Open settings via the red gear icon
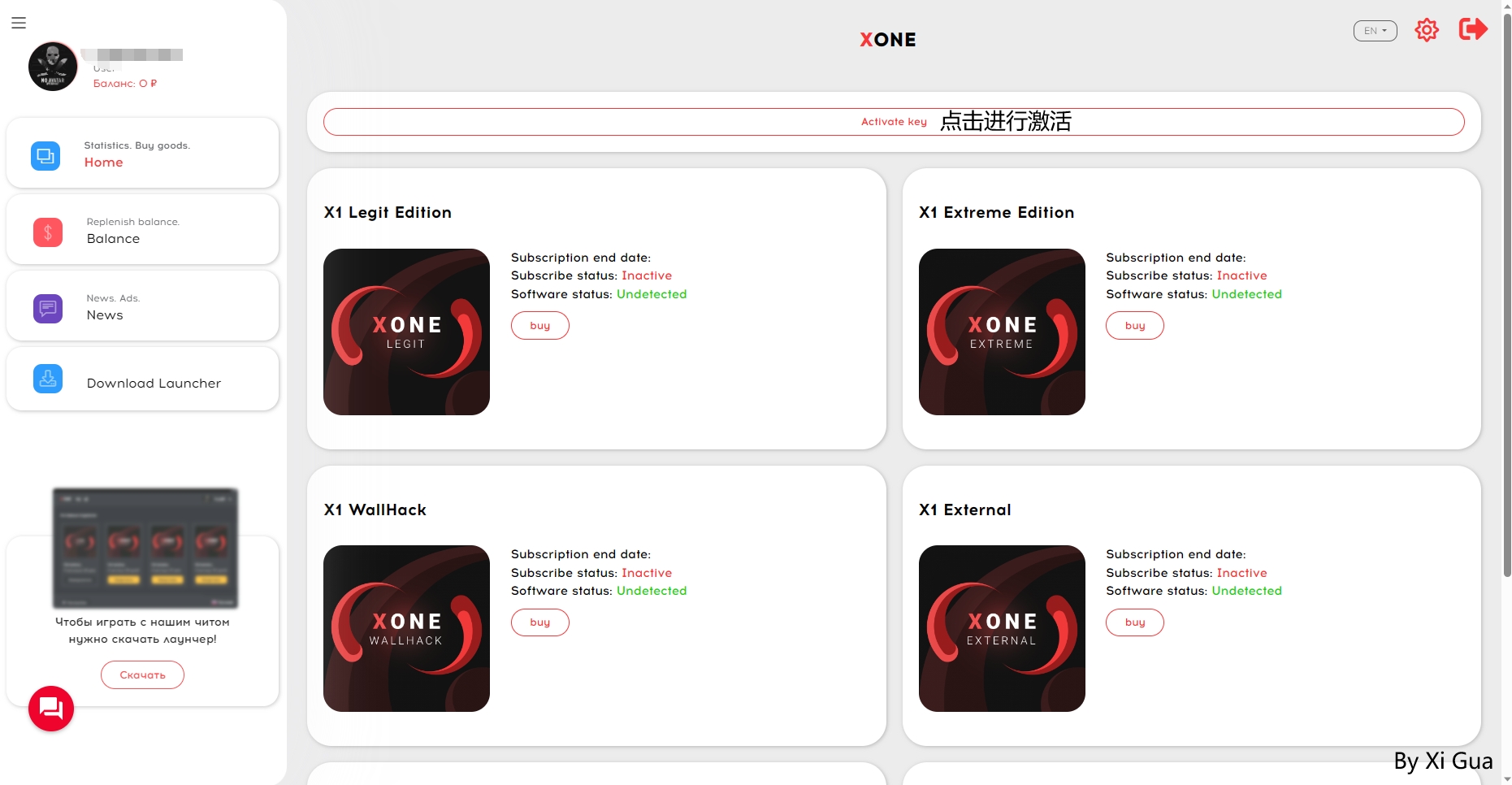 1426,30
